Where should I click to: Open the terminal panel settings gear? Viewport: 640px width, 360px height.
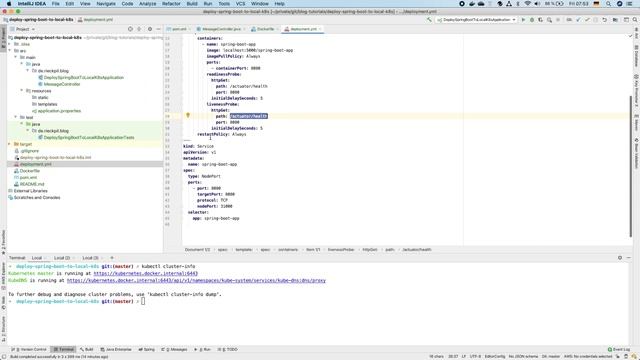coord(620,258)
